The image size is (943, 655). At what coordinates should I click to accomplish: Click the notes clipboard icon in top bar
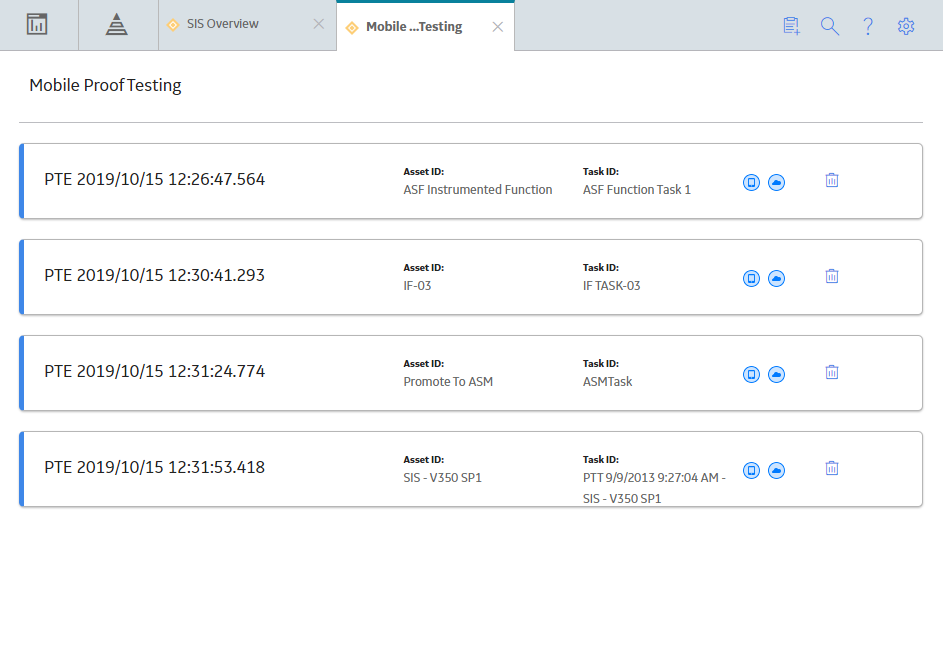pyautogui.click(x=791, y=26)
